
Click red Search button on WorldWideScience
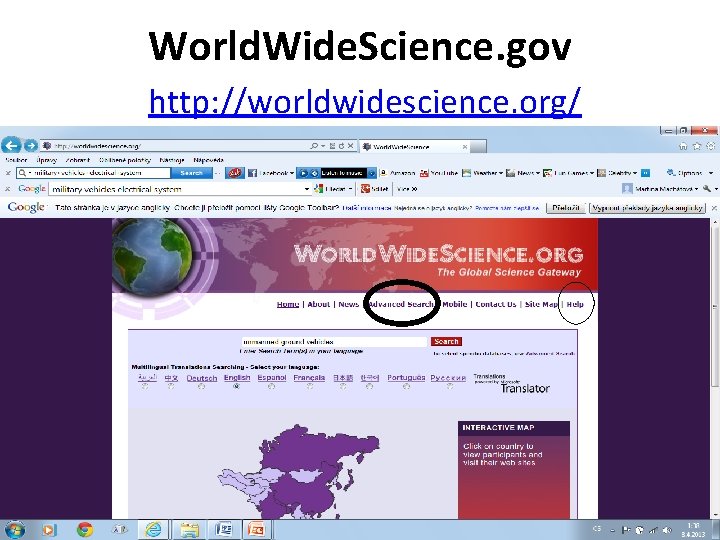coord(446,342)
